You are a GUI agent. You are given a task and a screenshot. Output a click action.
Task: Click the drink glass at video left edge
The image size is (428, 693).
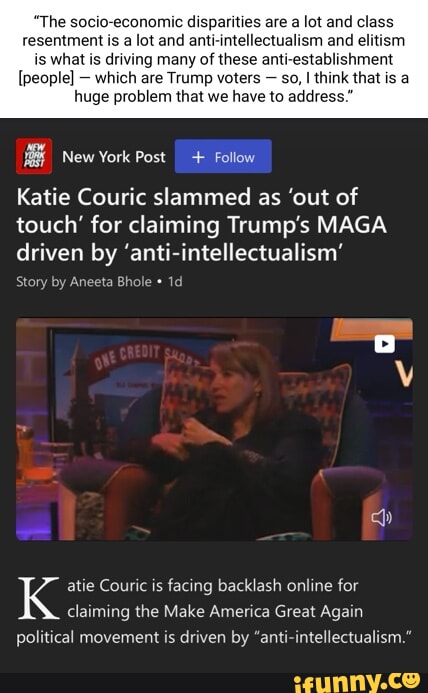tap(25, 455)
